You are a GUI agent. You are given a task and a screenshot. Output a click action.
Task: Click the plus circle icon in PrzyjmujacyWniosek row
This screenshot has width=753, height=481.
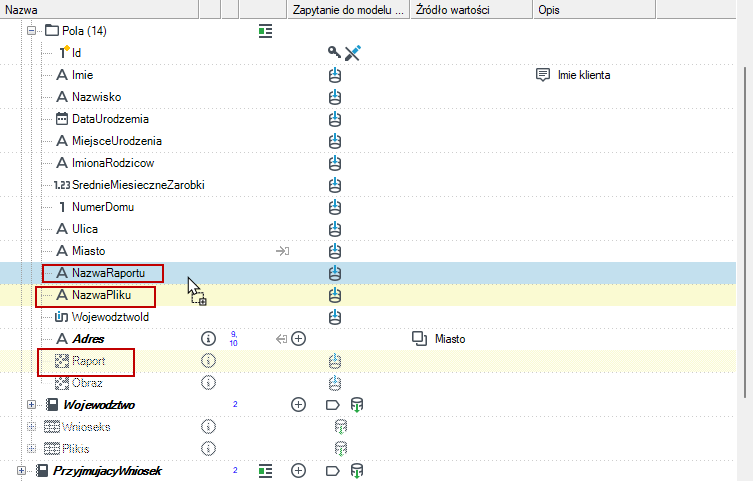tap(299, 471)
